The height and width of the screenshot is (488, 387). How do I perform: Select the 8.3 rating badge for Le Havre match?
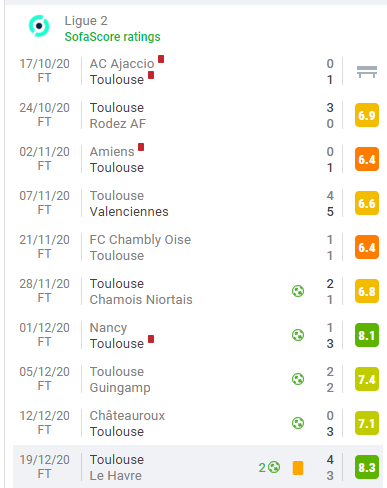(367, 467)
